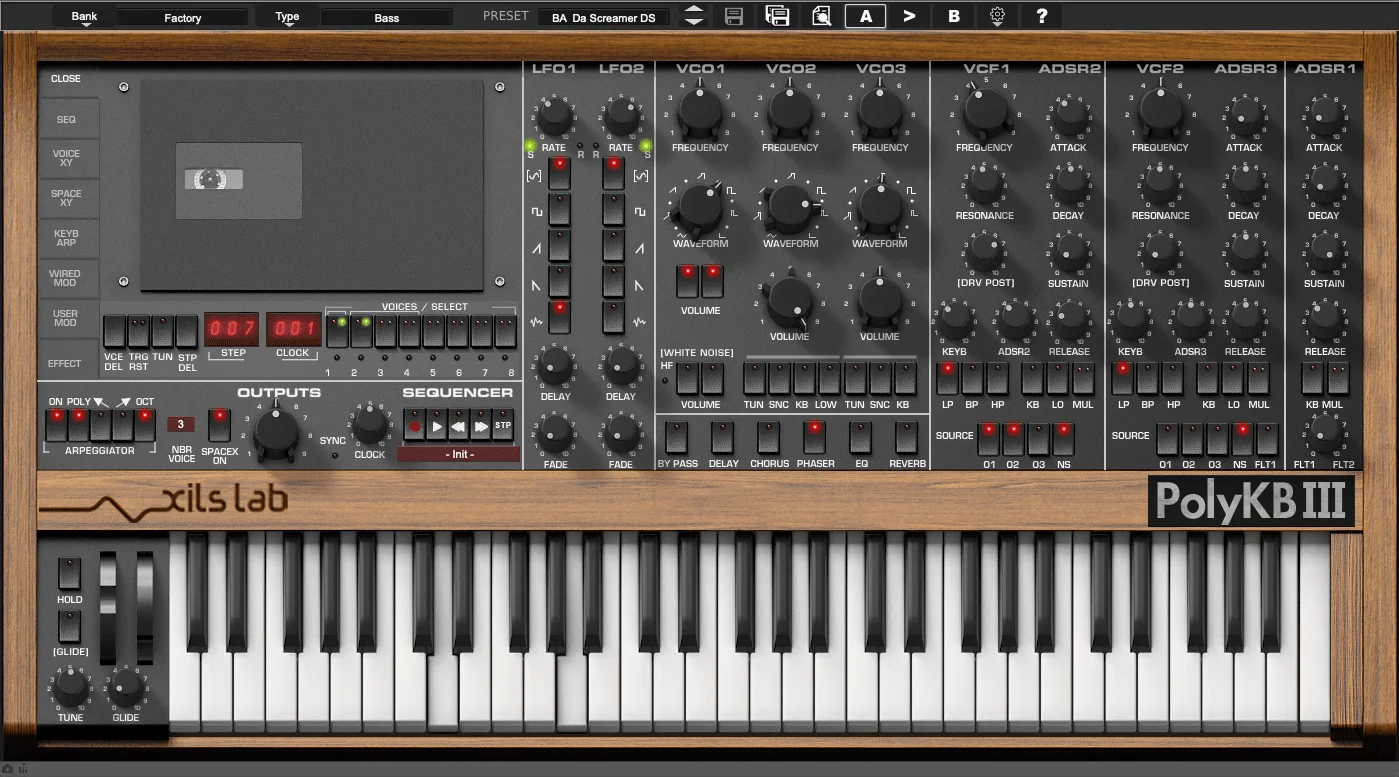Viewport: 1399px width, 777px height.
Task: Click the question mark help icon
Action: (x=1042, y=16)
